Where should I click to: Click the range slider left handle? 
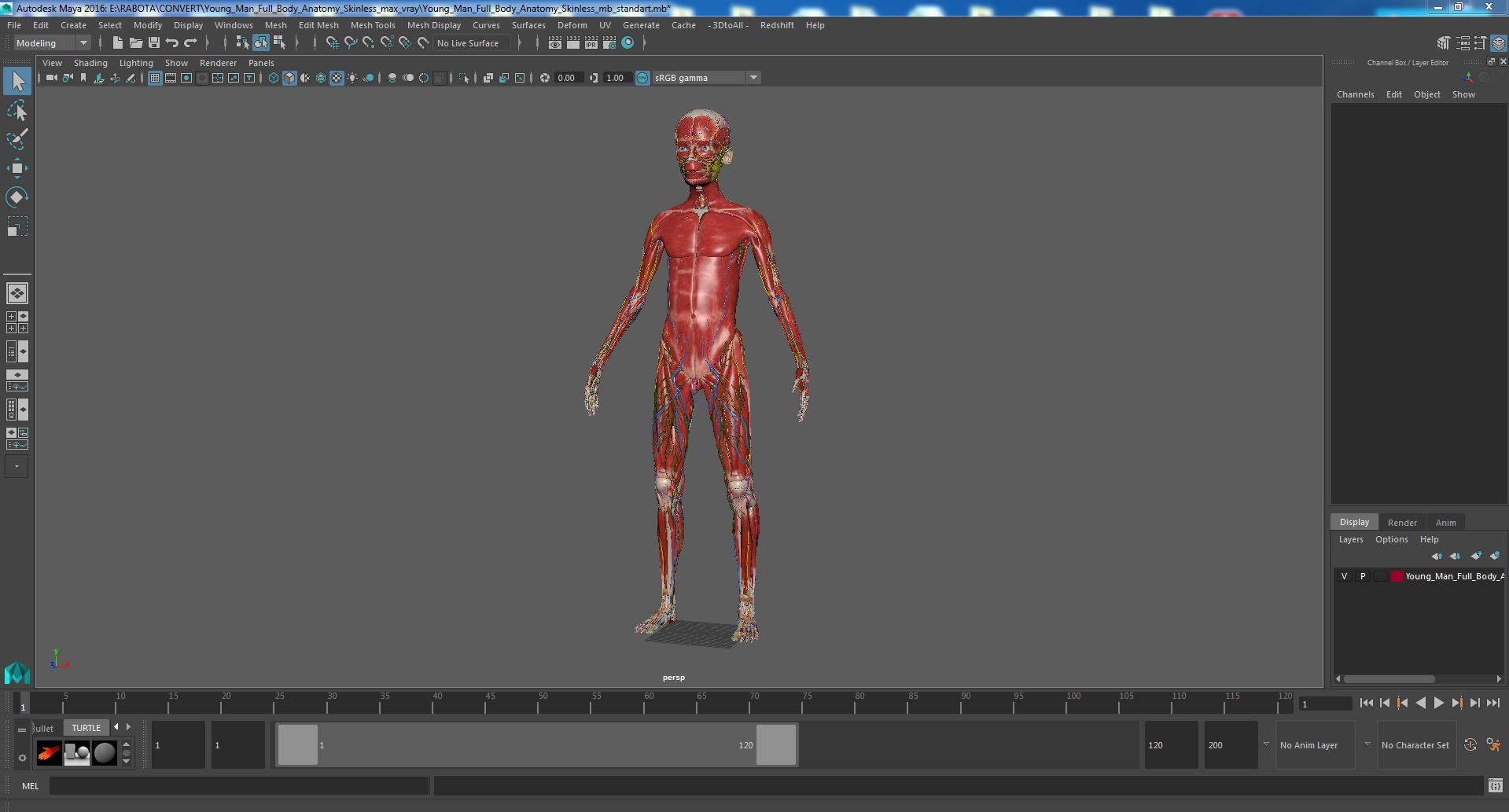[x=298, y=744]
